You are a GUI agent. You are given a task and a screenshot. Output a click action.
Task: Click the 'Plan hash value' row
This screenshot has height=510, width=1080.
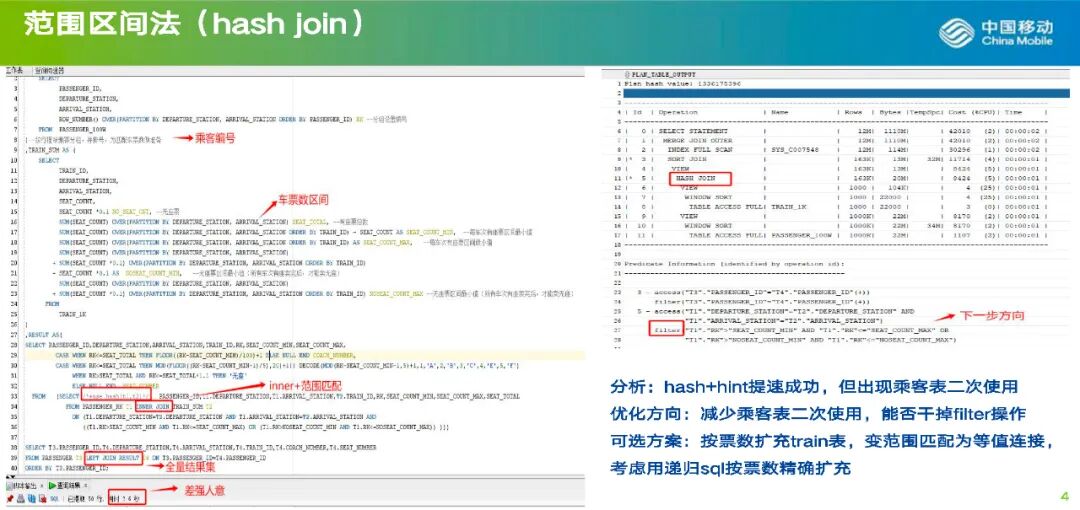[x=681, y=83]
